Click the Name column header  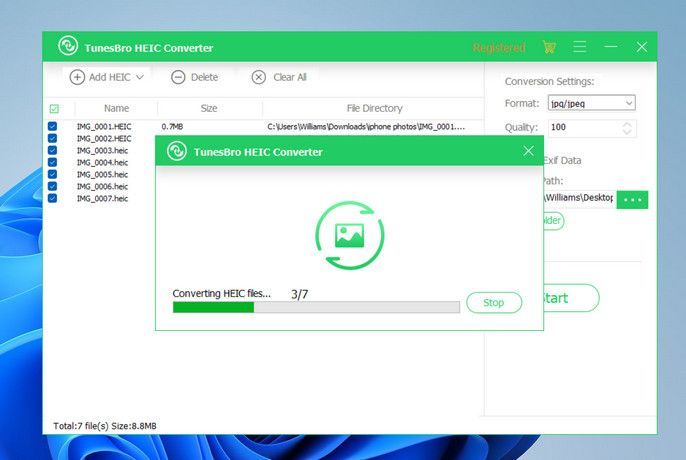click(116, 108)
